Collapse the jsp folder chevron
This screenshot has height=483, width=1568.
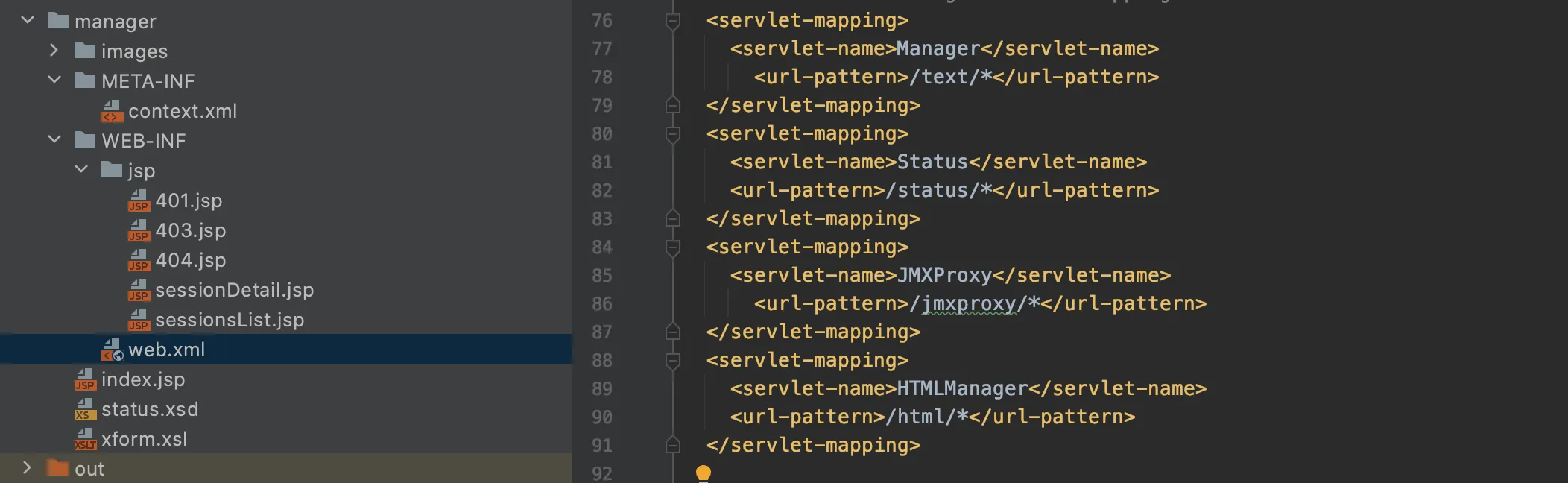pyautogui.click(x=81, y=169)
